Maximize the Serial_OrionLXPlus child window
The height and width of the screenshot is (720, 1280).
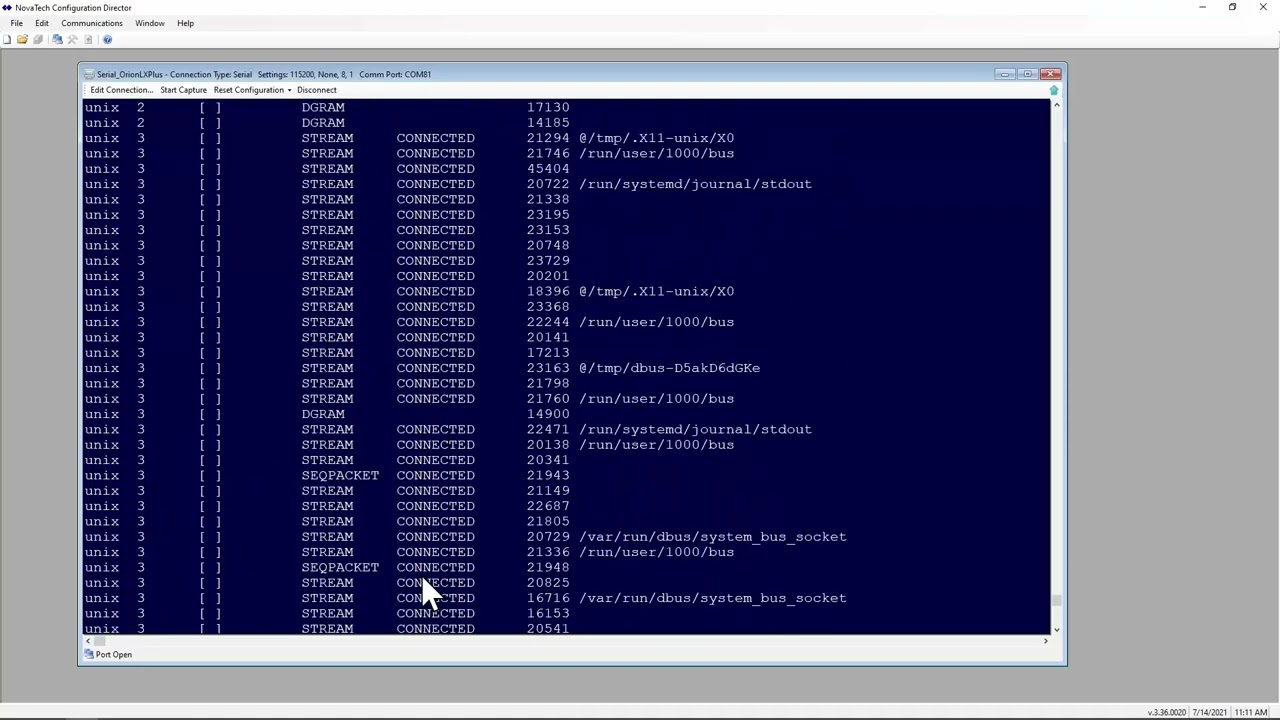[x=1028, y=74]
